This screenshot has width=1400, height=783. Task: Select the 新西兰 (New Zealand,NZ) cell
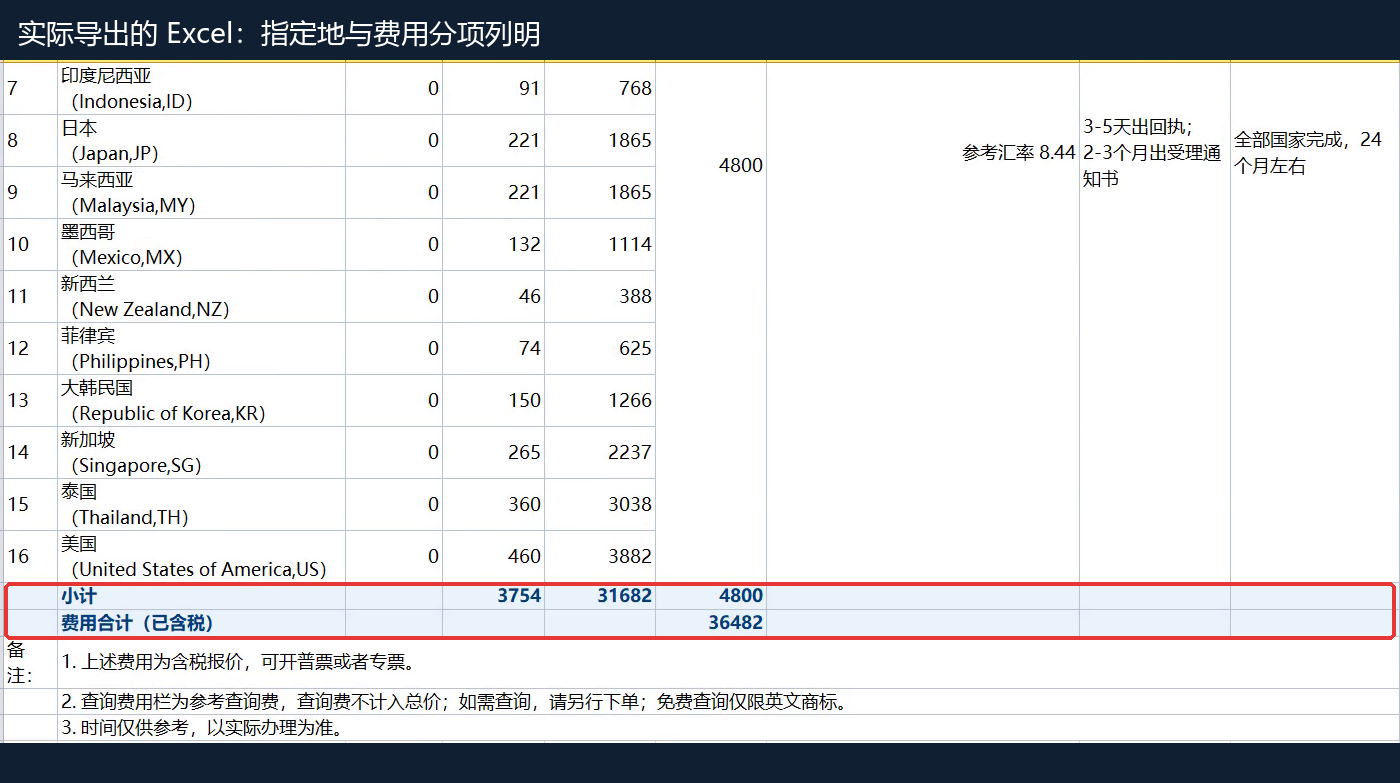[x=201, y=296]
